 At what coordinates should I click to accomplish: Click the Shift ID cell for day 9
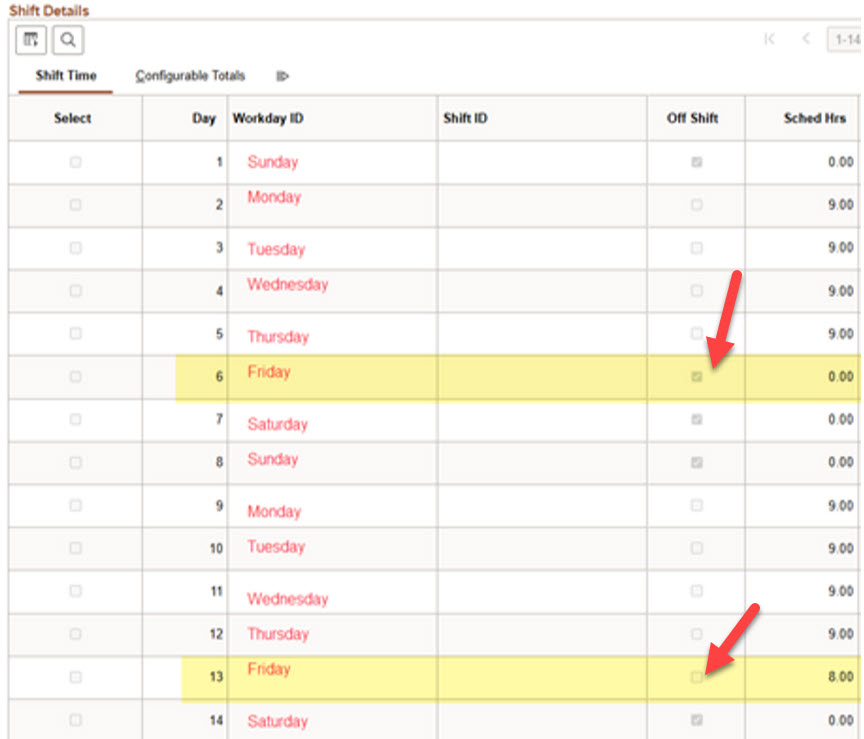(x=542, y=505)
